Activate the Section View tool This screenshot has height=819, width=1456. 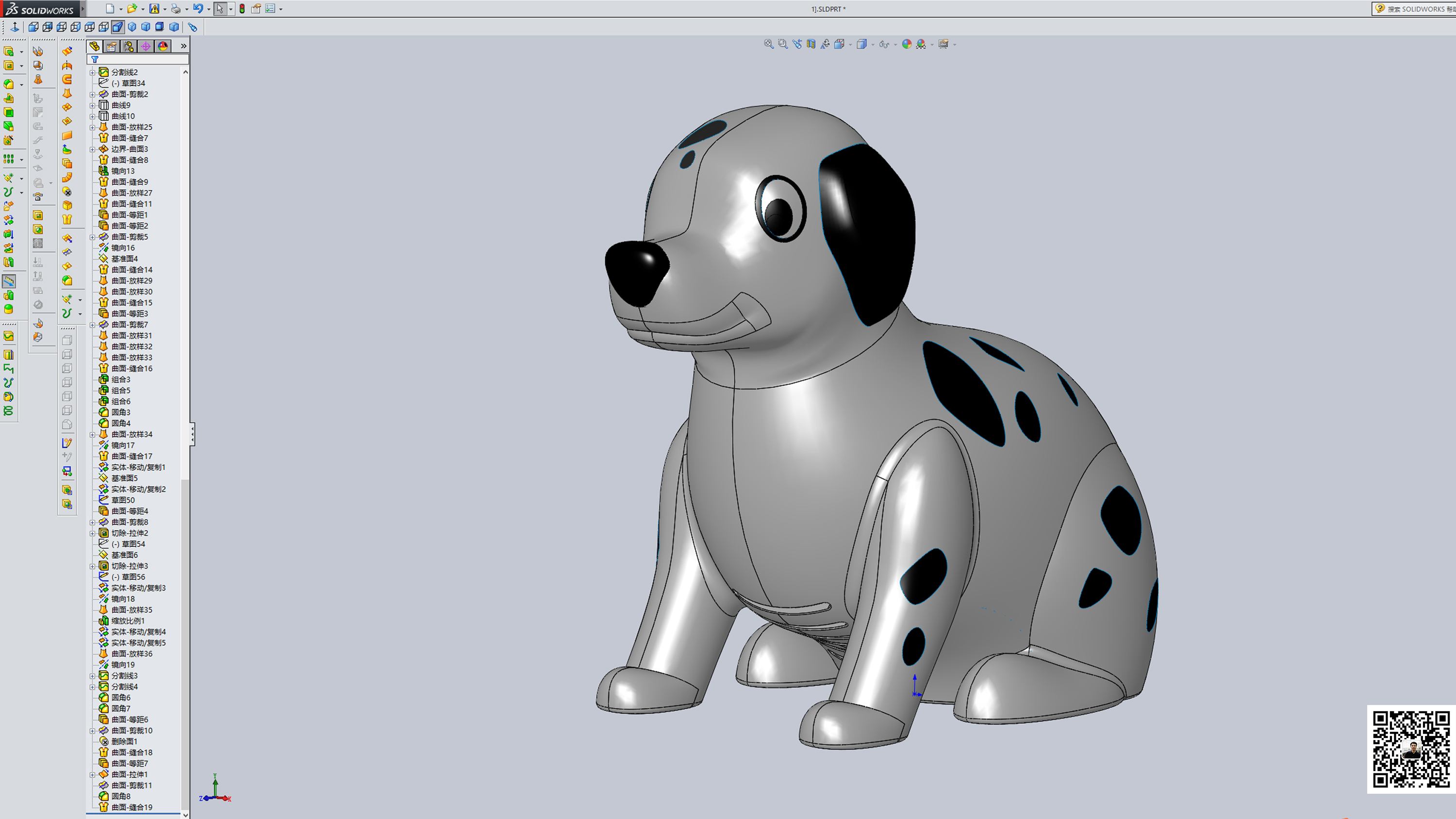point(811,44)
